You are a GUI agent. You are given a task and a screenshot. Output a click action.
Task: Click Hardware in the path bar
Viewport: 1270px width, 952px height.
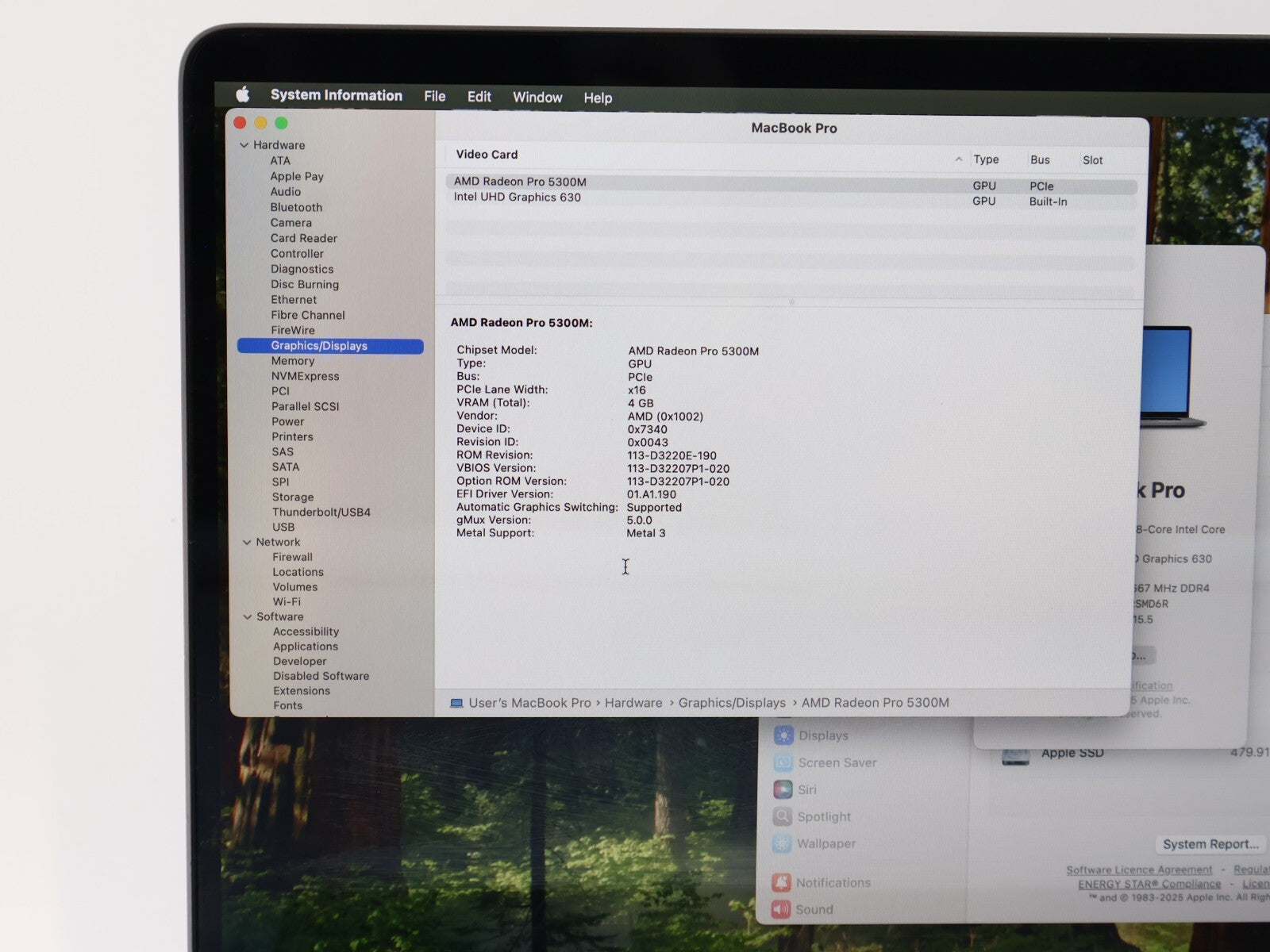[x=633, y=703]
